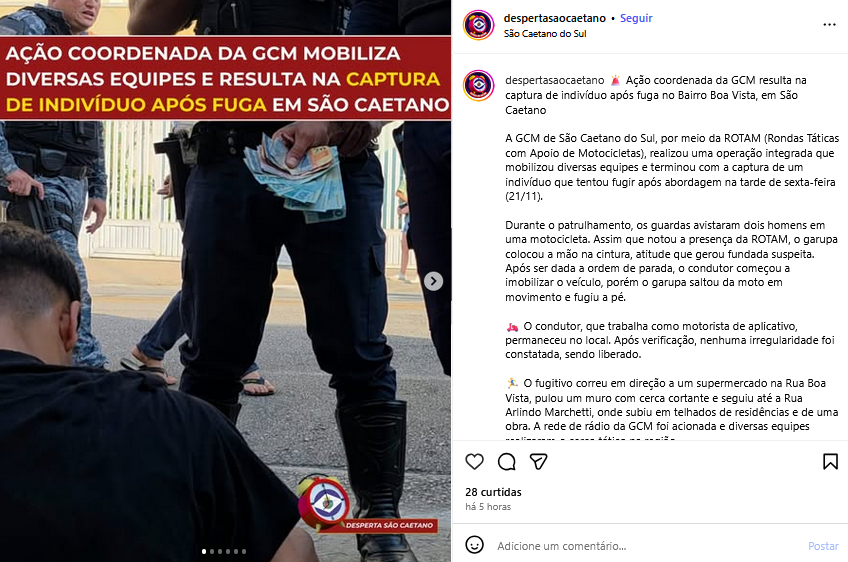Screen dimensions: 848x562
Task: Follow the account via Seguir
Action: [636, 18]
